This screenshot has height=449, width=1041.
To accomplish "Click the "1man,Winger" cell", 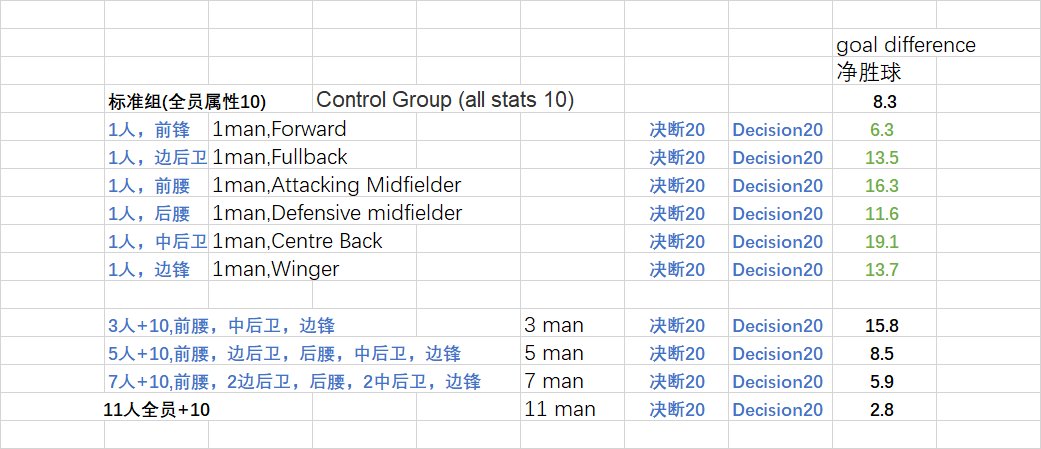I will (275, 269).
